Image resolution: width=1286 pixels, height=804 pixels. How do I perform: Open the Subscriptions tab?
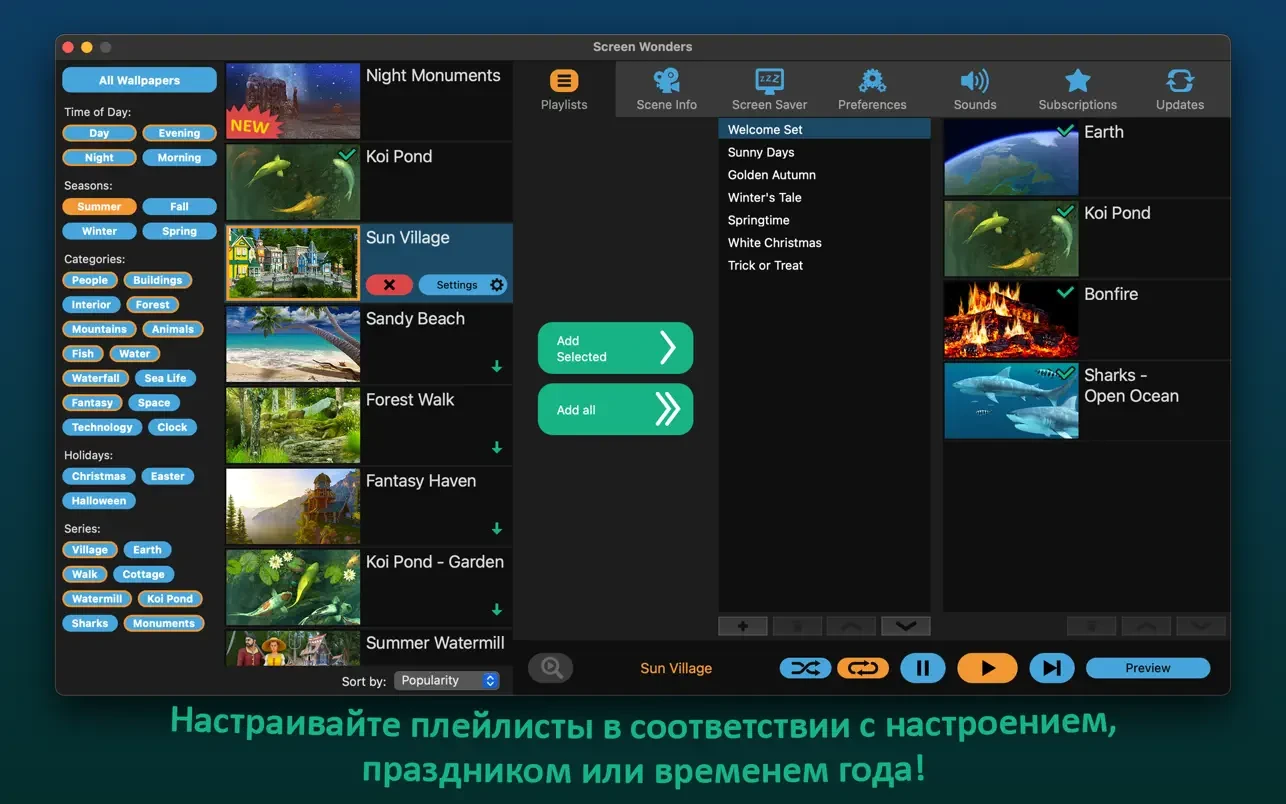[x=1077, y=90]
